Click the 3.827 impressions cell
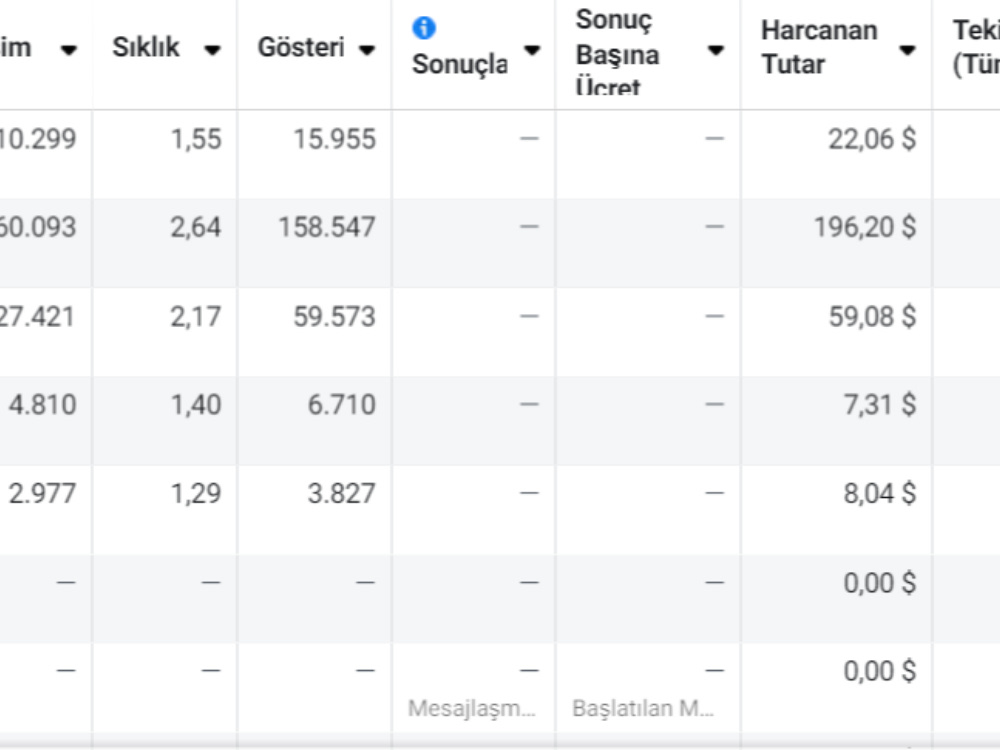 point(341,494)
